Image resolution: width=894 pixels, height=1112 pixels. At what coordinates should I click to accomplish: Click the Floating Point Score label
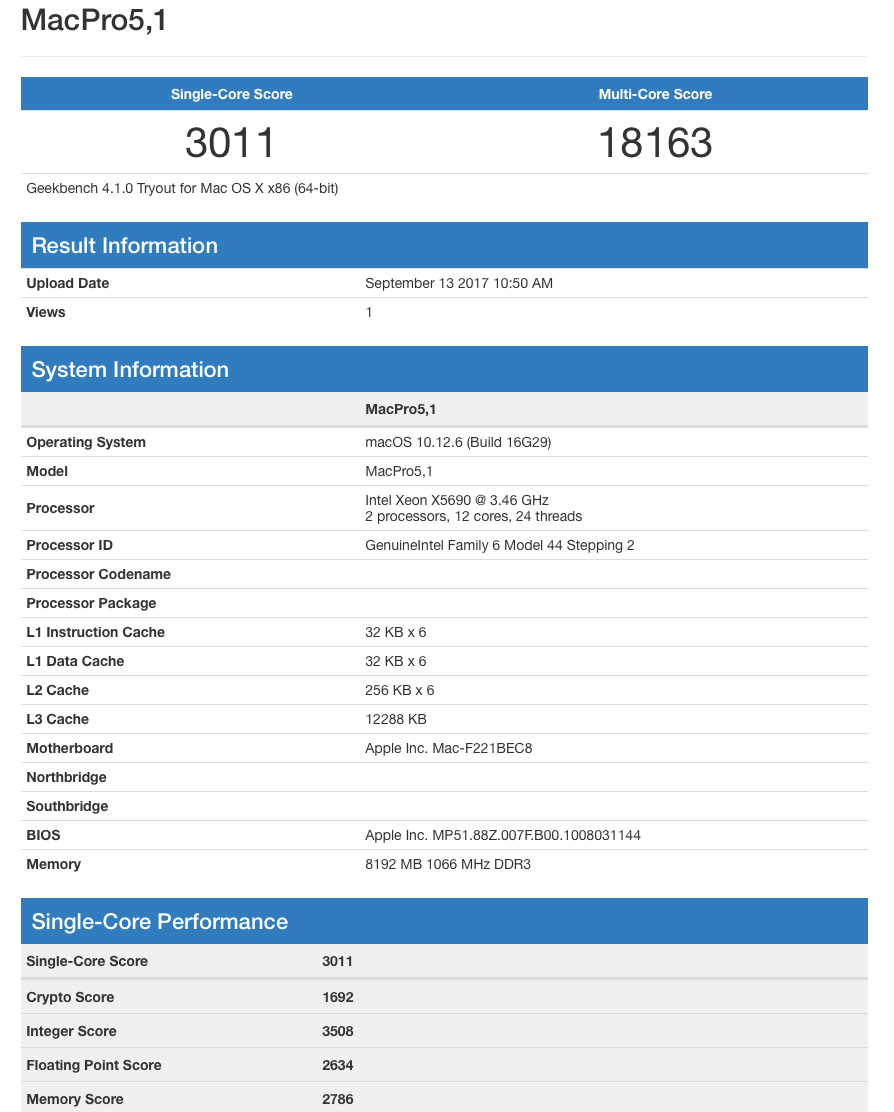tap(94, 1065)
